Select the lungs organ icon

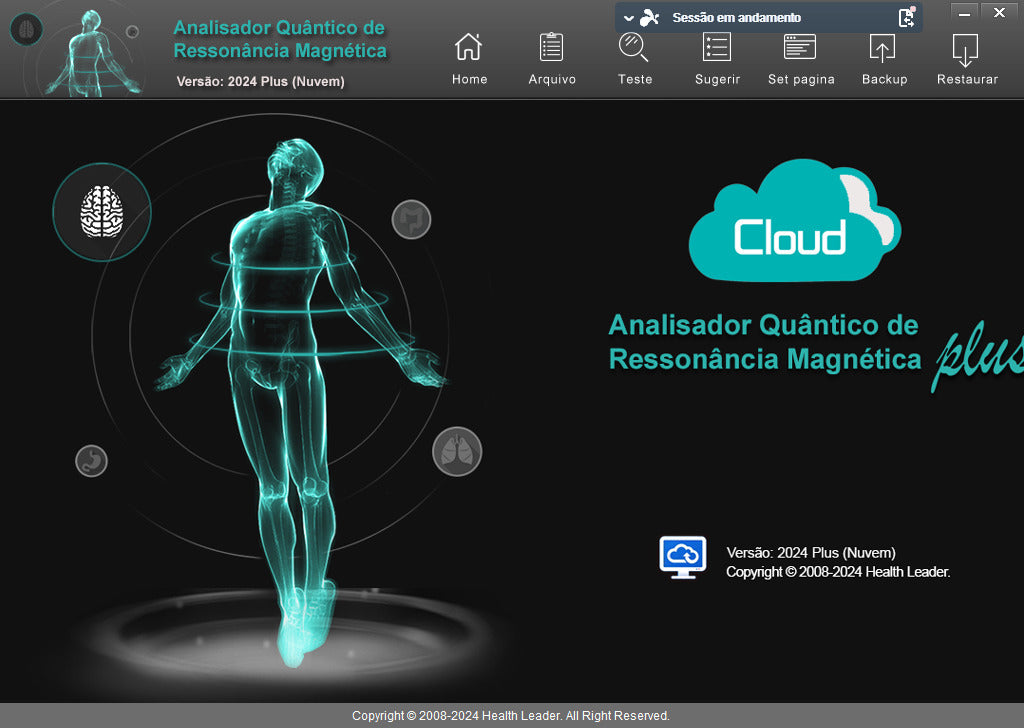[457, 451]
